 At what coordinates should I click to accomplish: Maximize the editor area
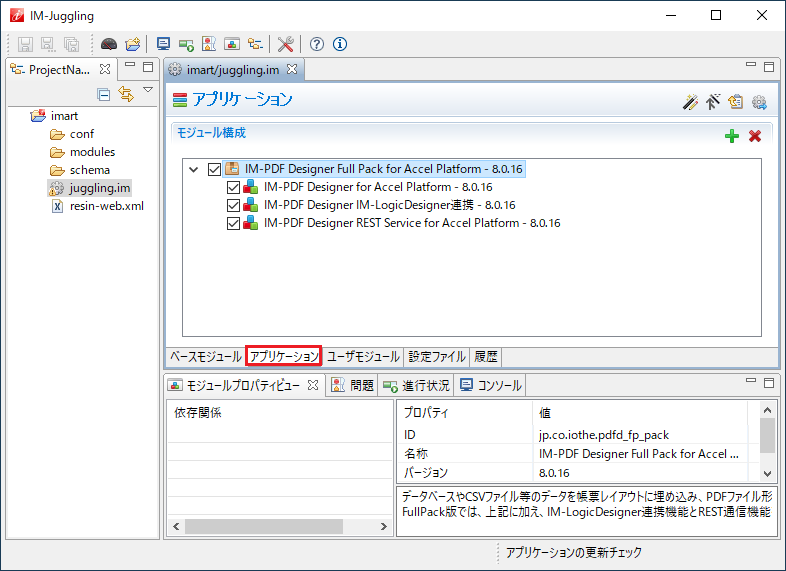tap(769, 67)
